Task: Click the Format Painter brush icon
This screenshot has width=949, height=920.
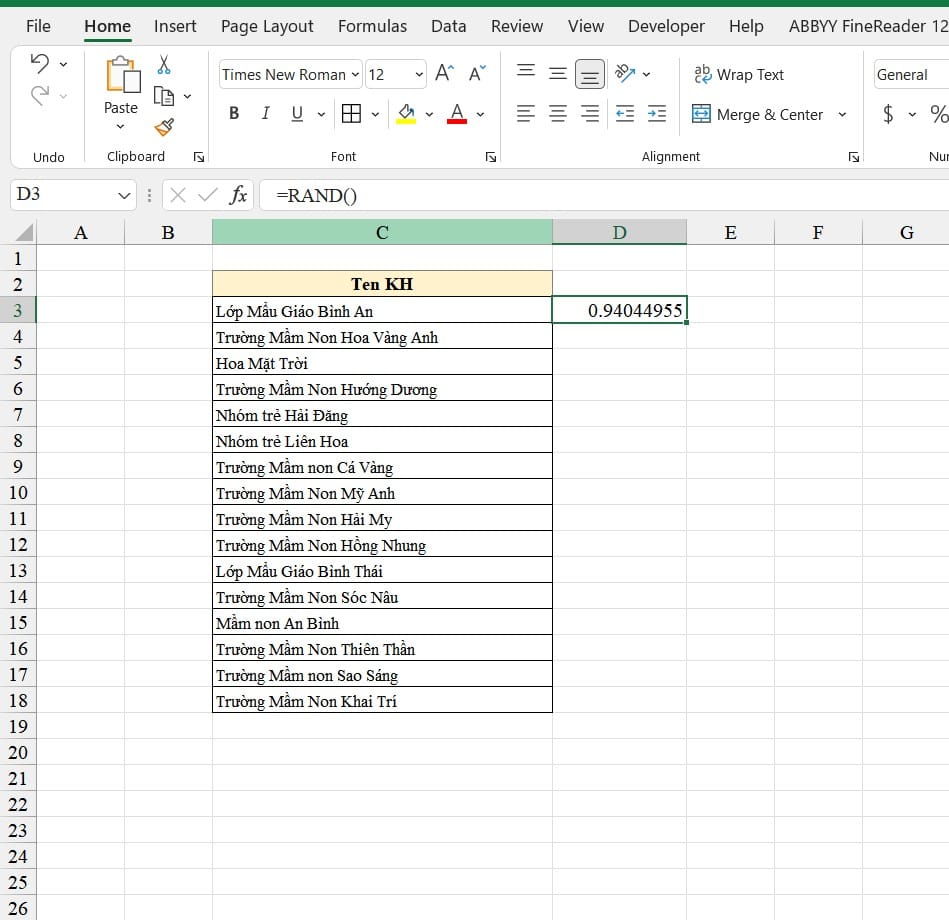Action: point(164,127)
